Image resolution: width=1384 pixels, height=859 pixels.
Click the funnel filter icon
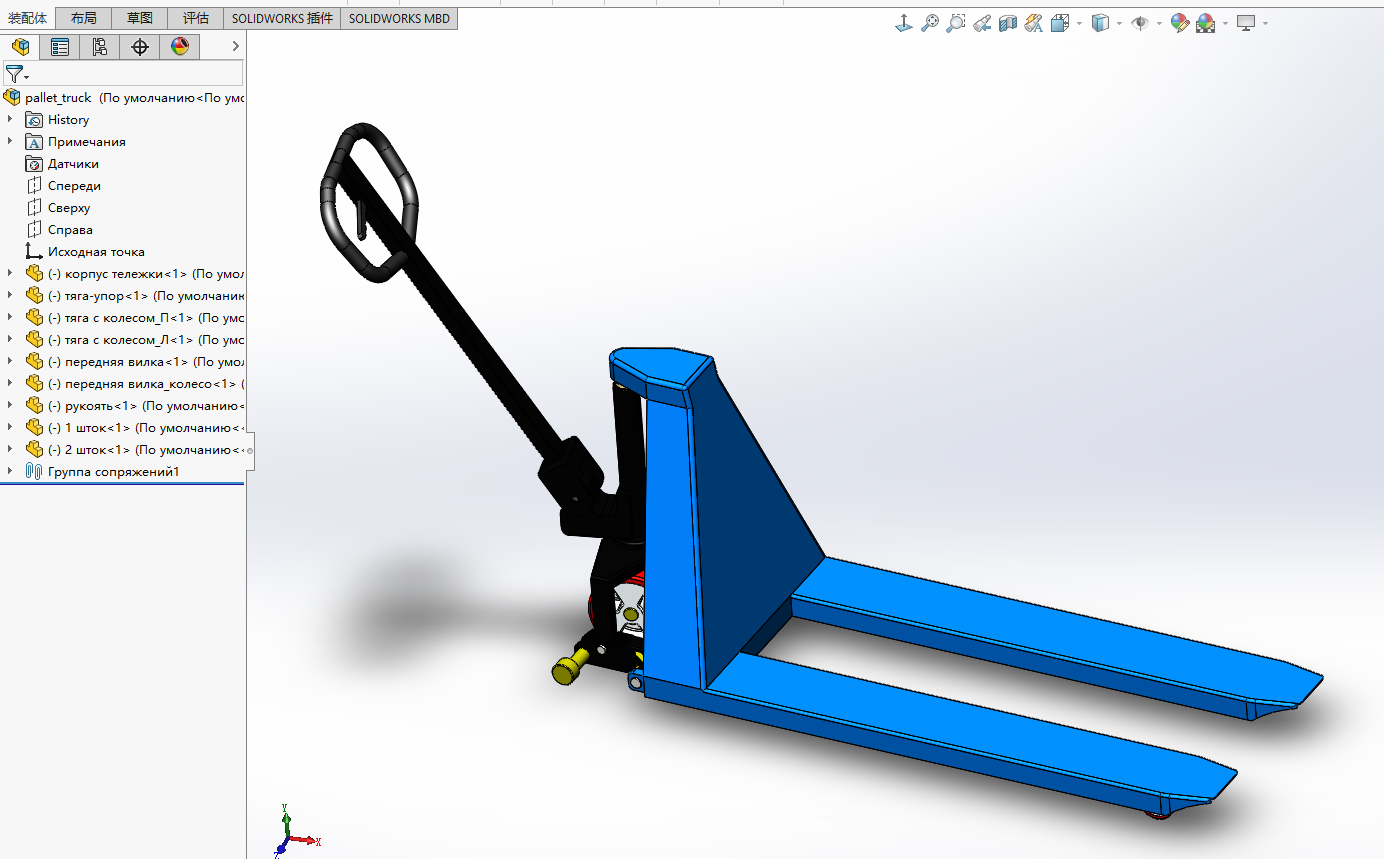pos(16,73)
